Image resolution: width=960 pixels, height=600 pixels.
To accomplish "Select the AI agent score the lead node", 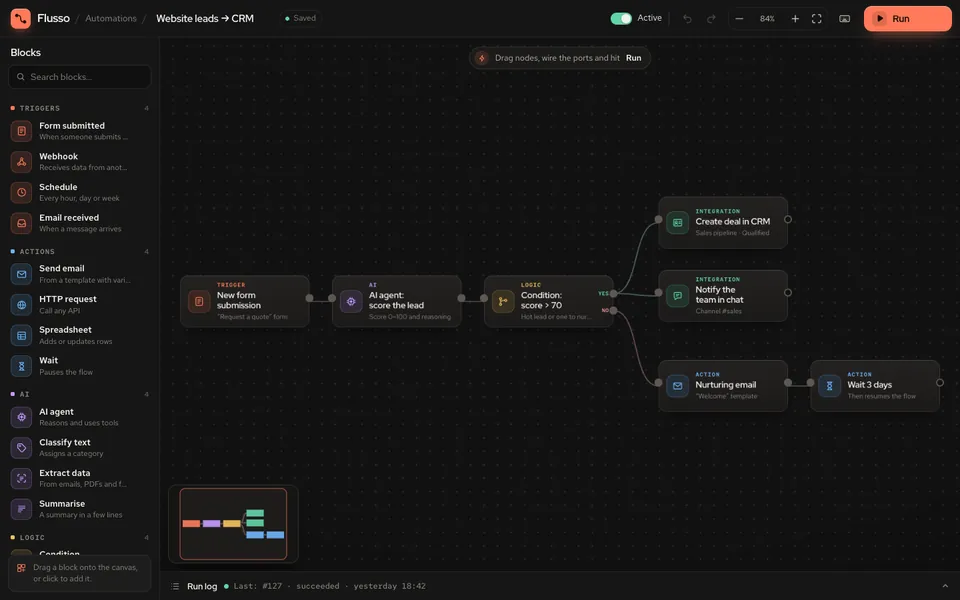I will 397,301.
